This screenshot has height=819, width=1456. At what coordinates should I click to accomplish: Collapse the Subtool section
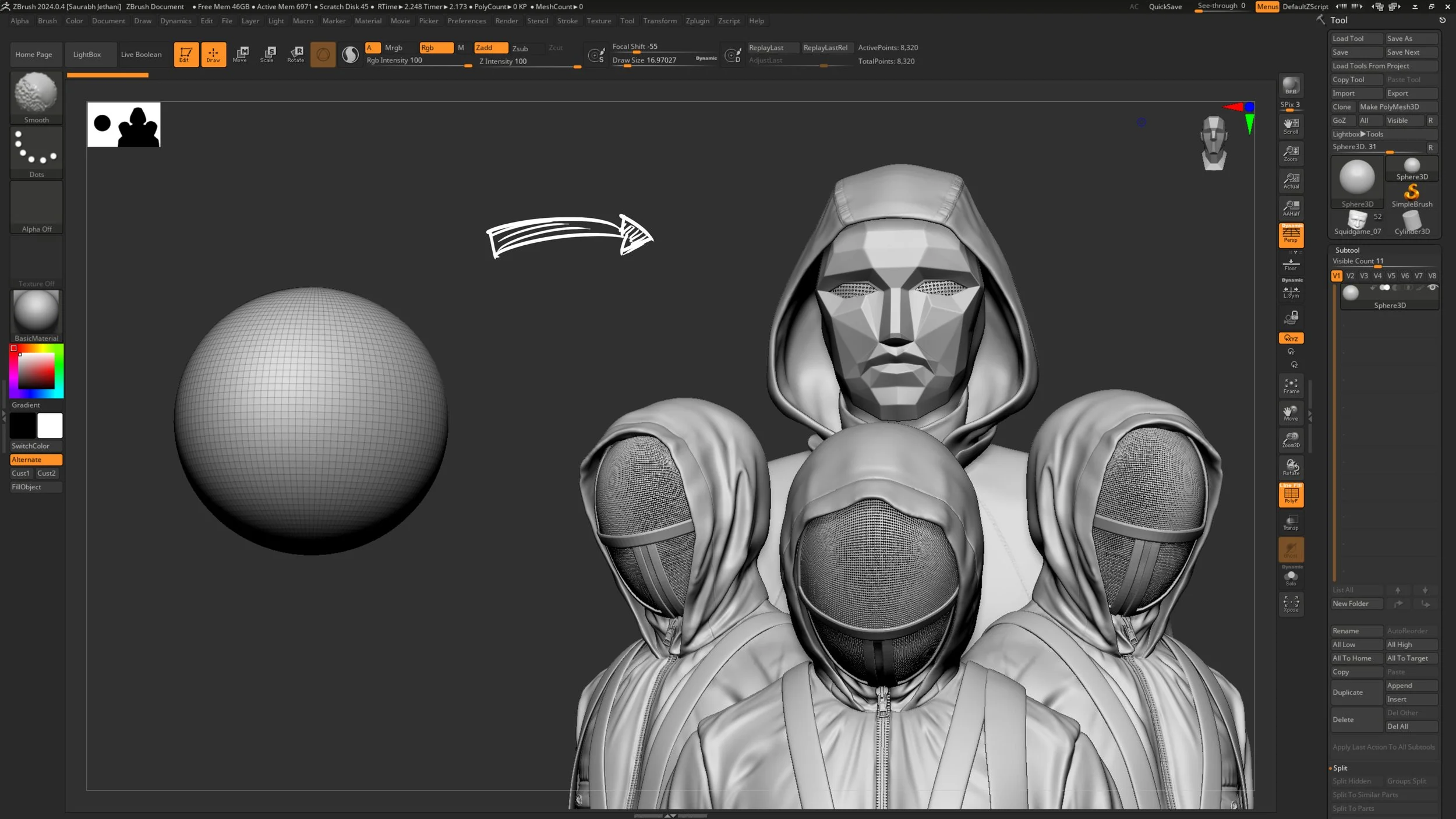tap(1347, 250)
